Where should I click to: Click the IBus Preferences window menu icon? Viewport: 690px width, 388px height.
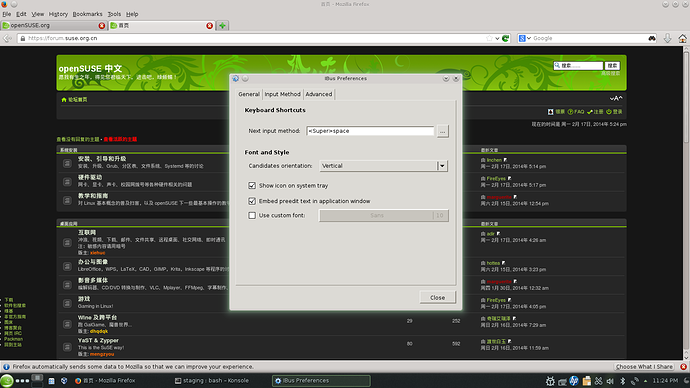coord(235,78)
